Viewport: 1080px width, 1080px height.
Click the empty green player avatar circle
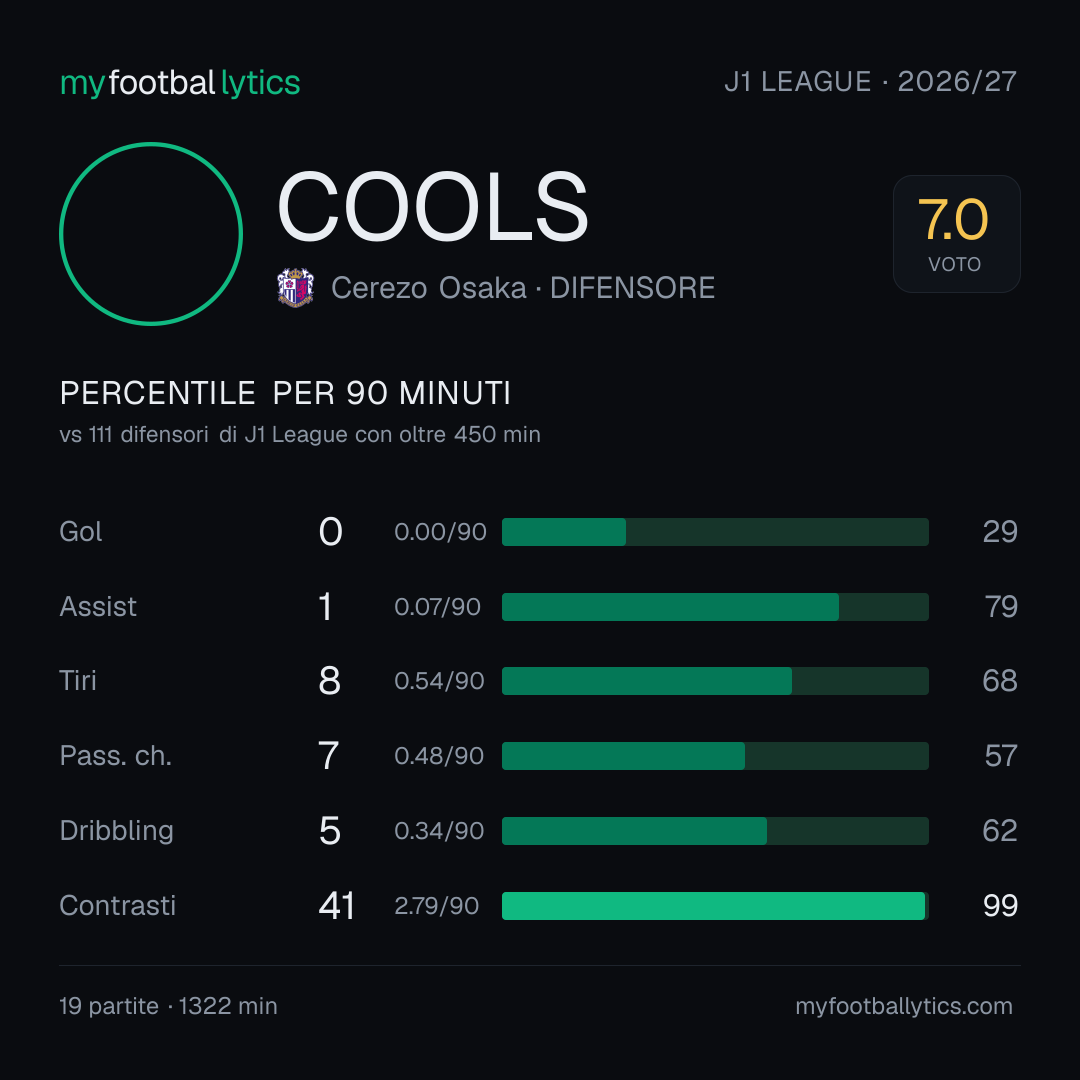151,233
